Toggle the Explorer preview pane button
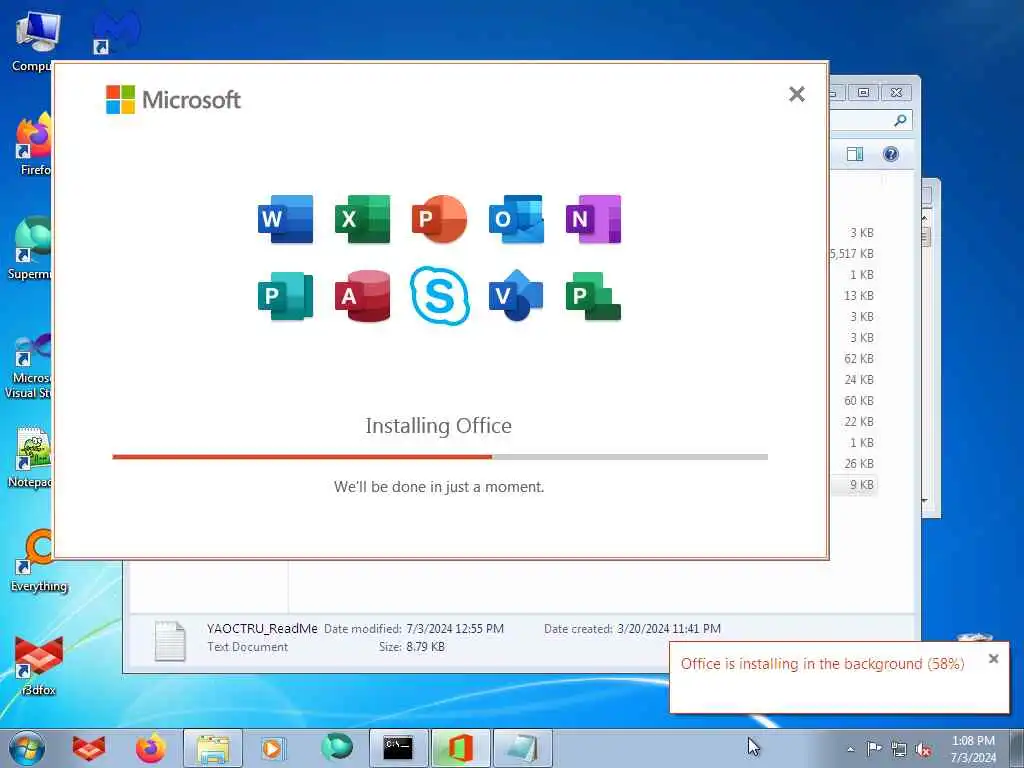This screenshot has height=768, width=1024. pos(855,154)
